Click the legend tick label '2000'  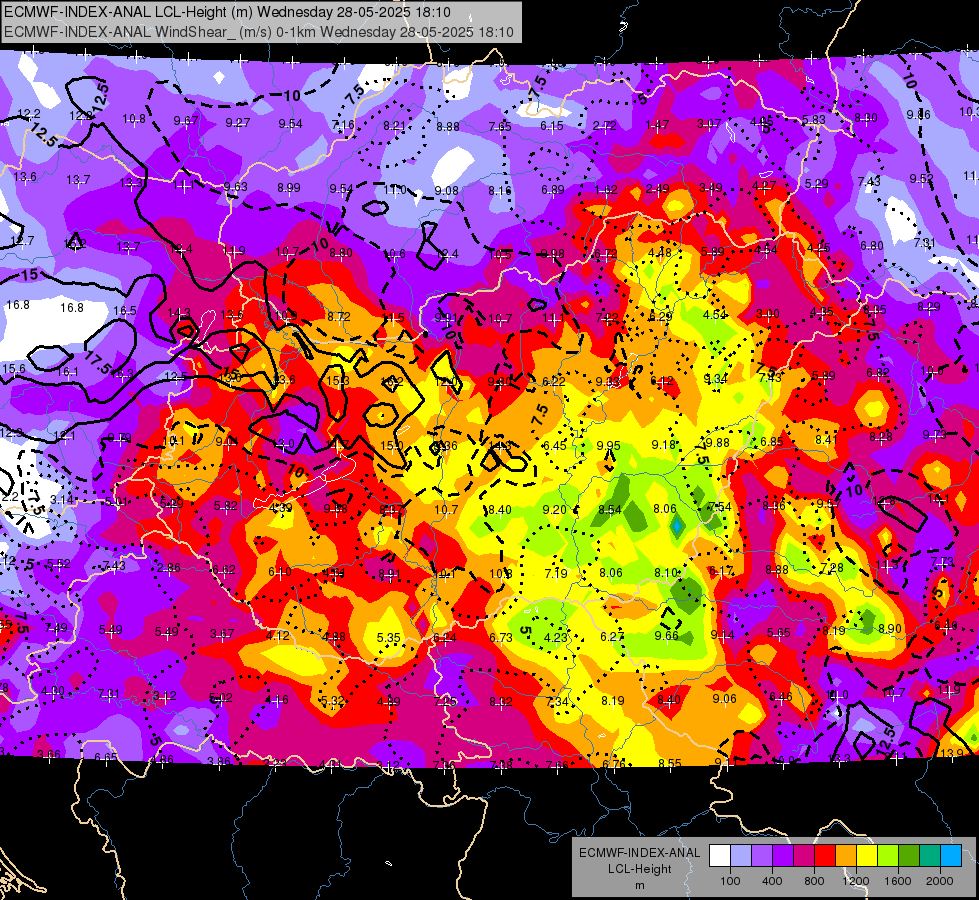[940, 881]
